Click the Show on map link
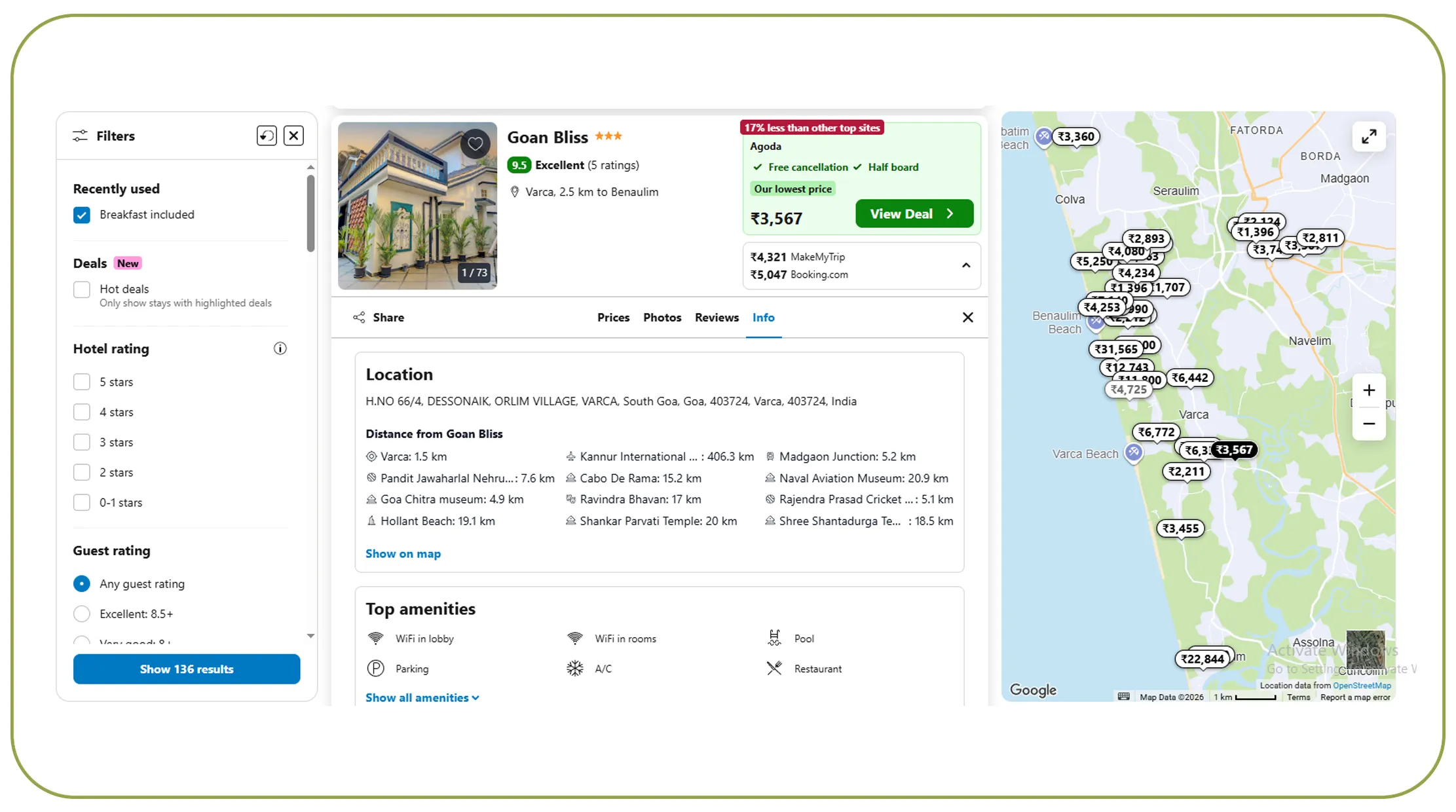The image size is (1456, 812). pos(403,554)
